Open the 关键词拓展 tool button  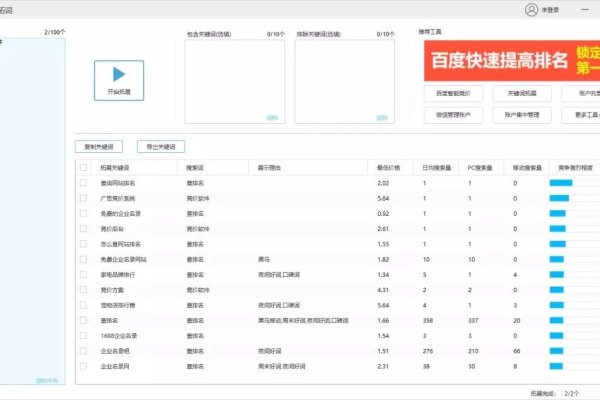click(522, 93)
